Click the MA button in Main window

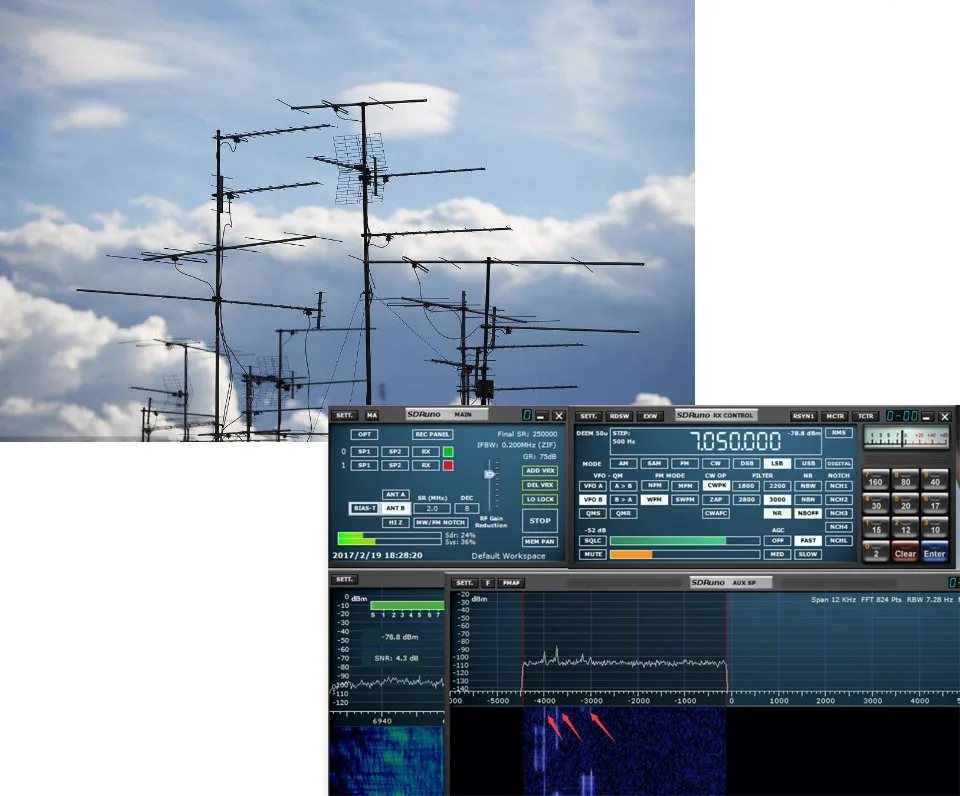(x=372, y=415)
